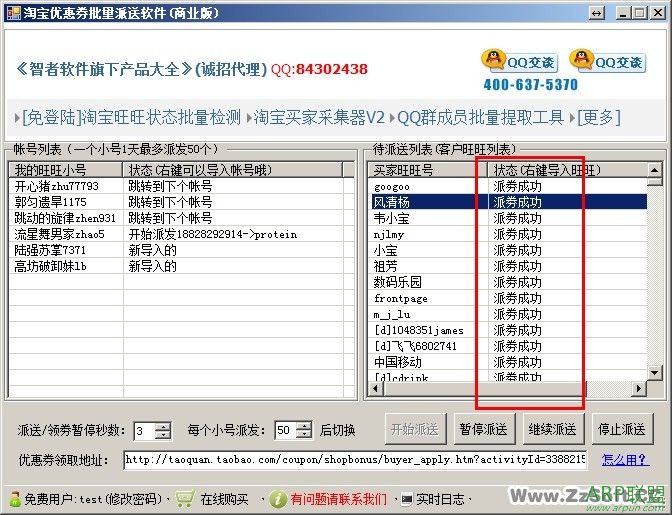Click the pause seconds input showing 3
The width and height of the screenshot is (672, 515).
145,430
